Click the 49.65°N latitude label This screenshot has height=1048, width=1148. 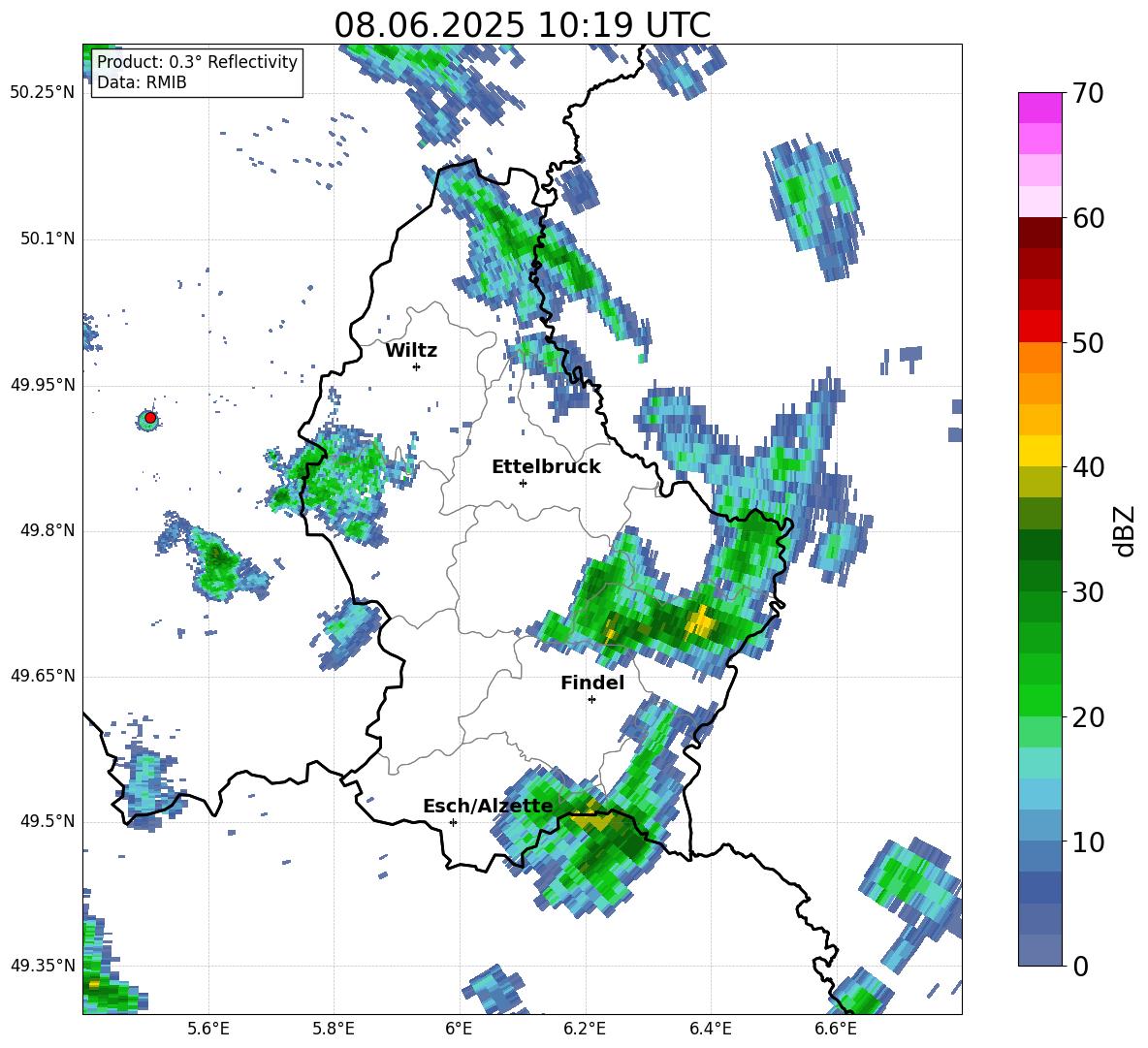click(43, 676)
